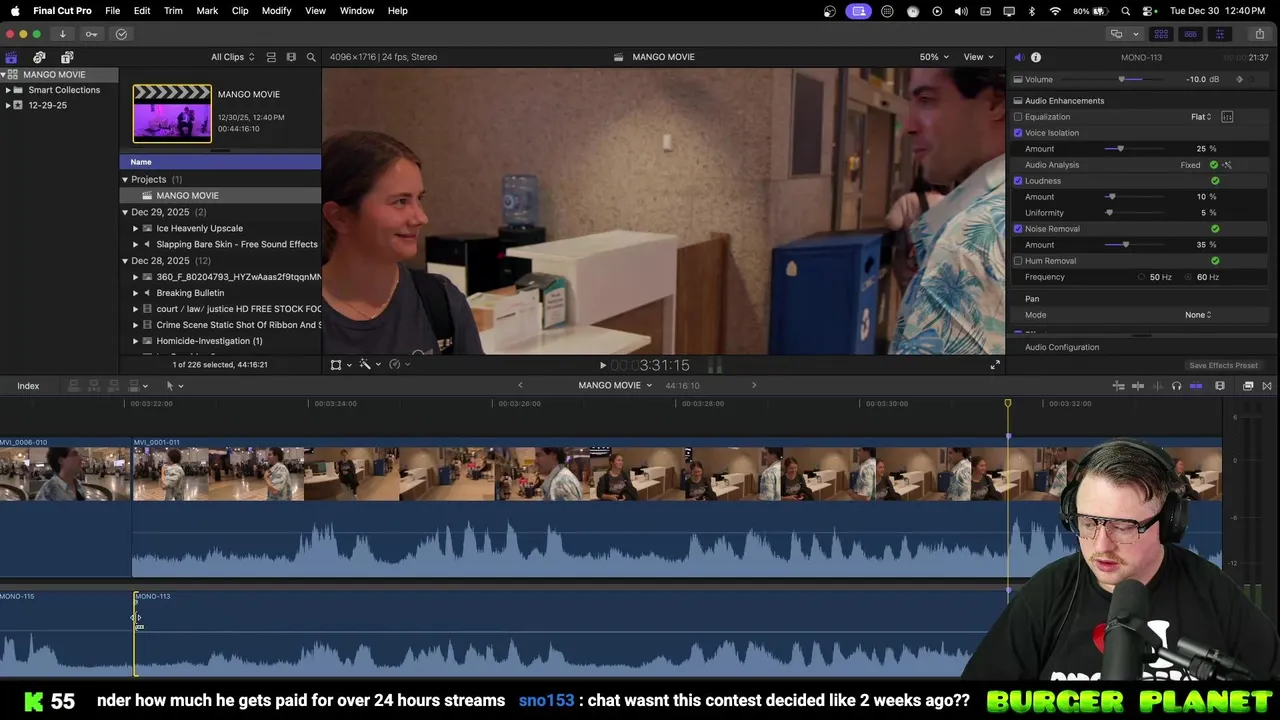Show the info inspector tab

click(1036, 57)
